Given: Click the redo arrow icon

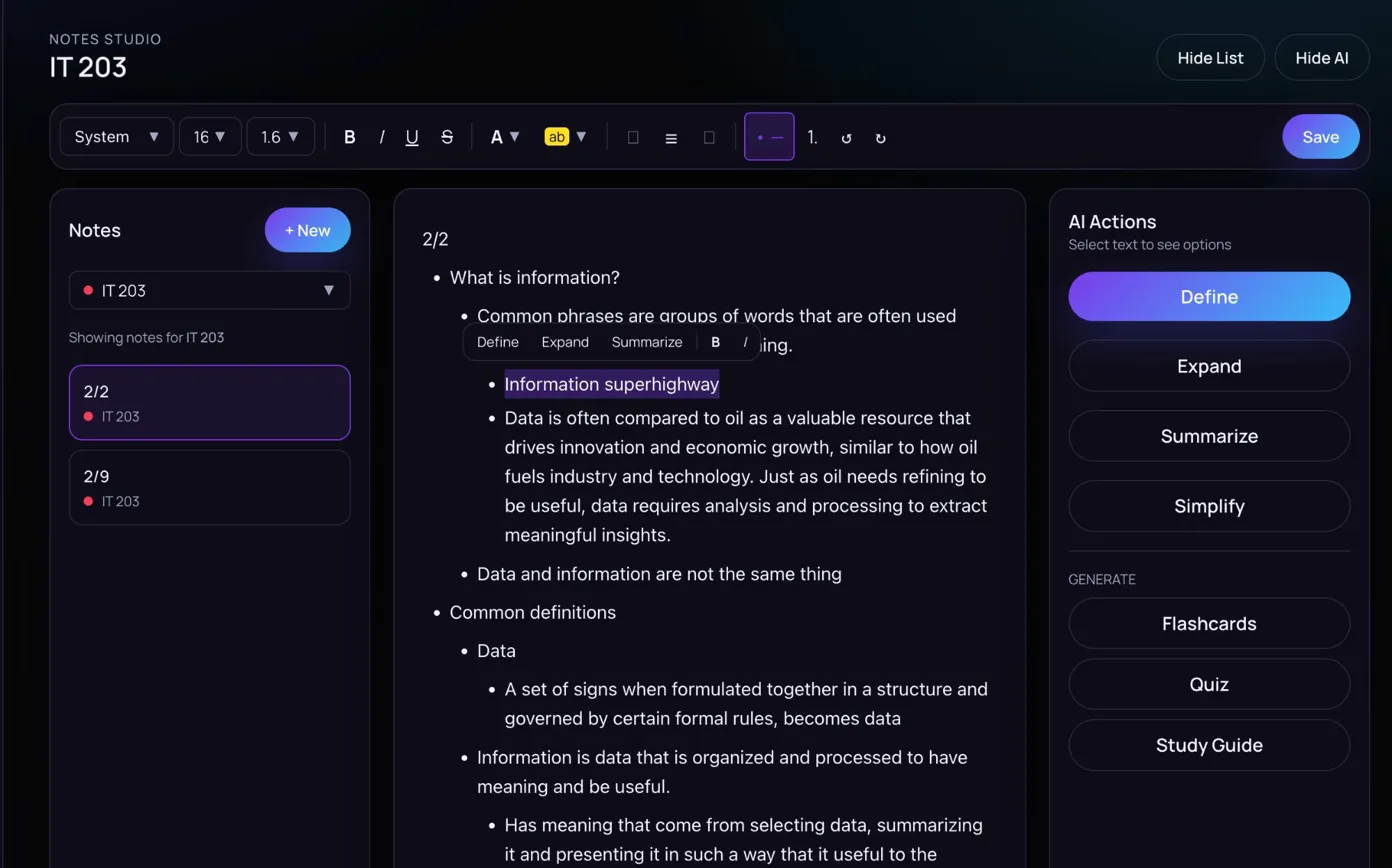Looking at the screenshot, I should coord(880,138).
